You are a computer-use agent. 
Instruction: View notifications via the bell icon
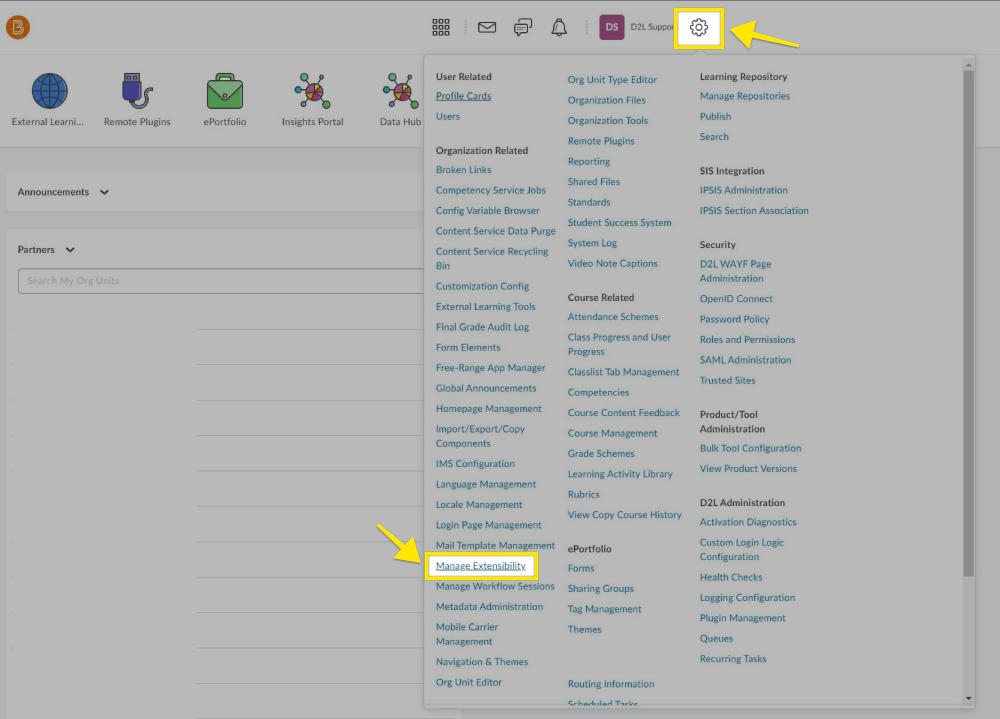[558, 27]
